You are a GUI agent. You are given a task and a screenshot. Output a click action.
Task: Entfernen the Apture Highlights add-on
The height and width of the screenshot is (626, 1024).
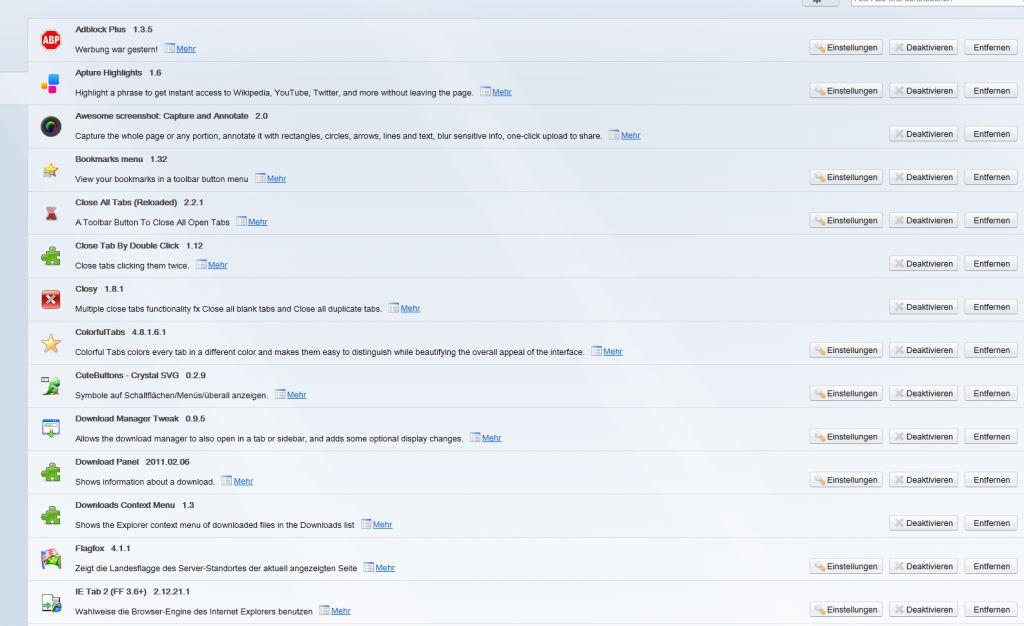tap(991, 91)
